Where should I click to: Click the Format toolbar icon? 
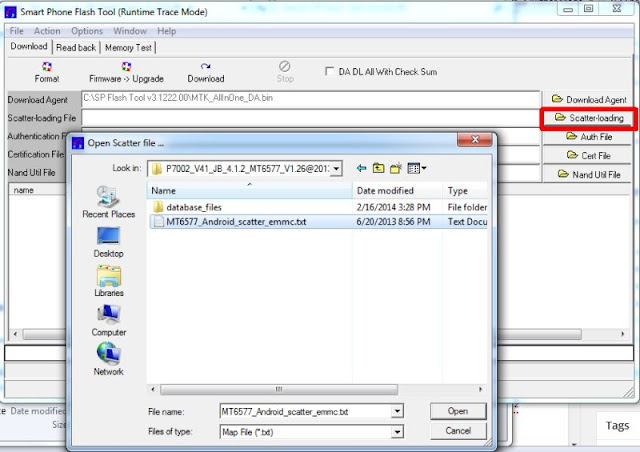coord(47,67)
